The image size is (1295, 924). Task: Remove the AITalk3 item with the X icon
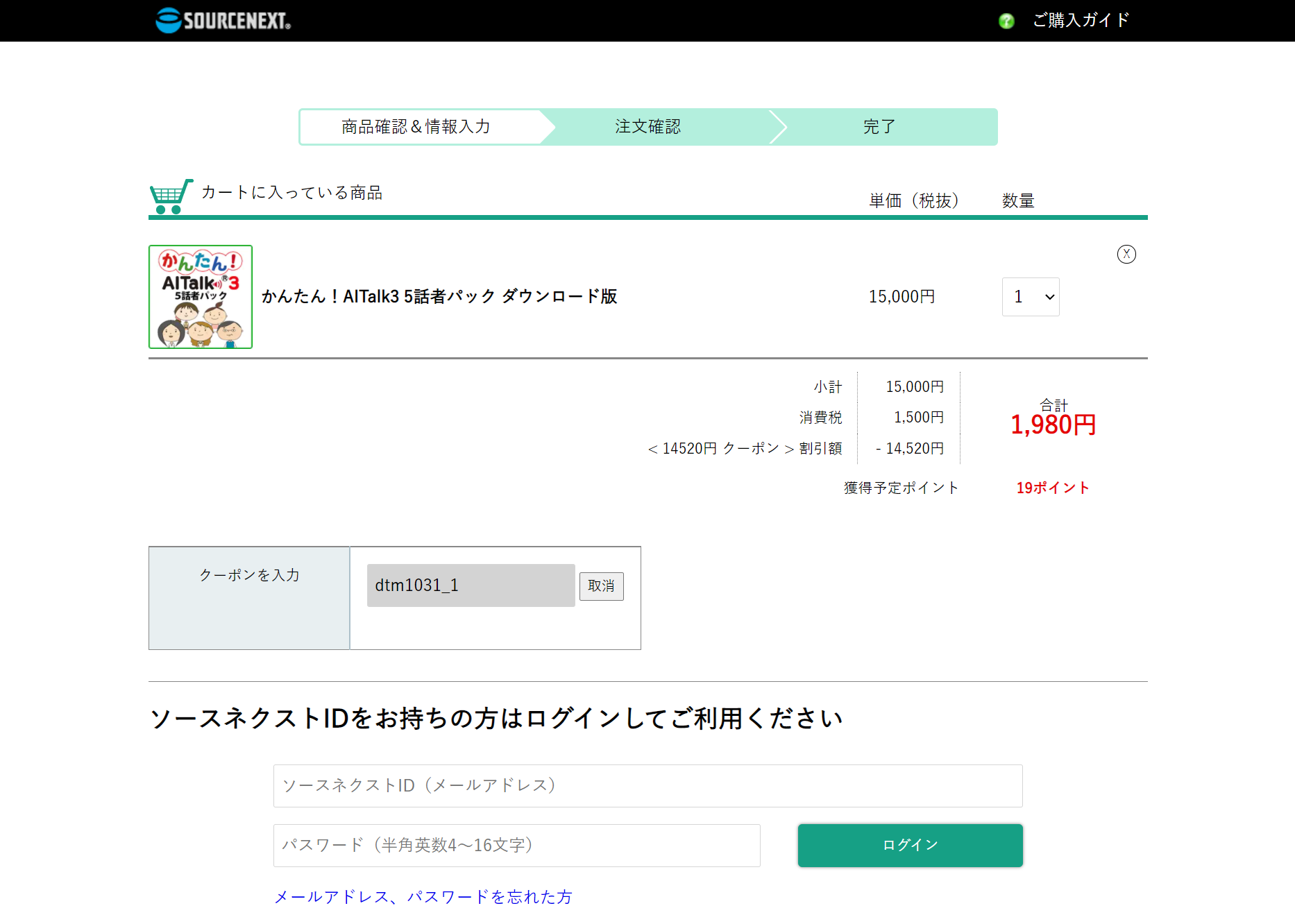click(1126, 254)
